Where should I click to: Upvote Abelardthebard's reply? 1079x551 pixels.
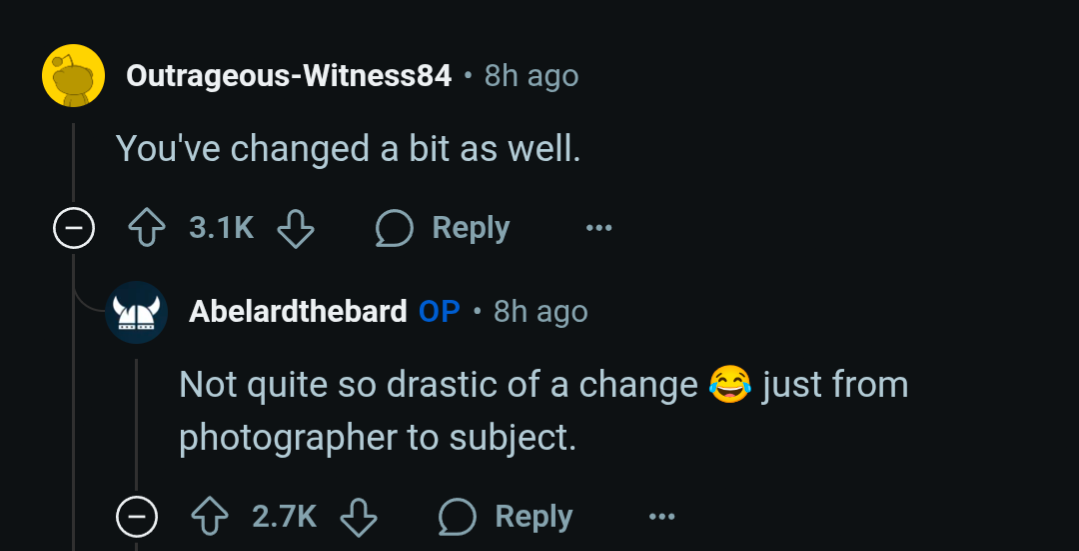tap(210, 517)
